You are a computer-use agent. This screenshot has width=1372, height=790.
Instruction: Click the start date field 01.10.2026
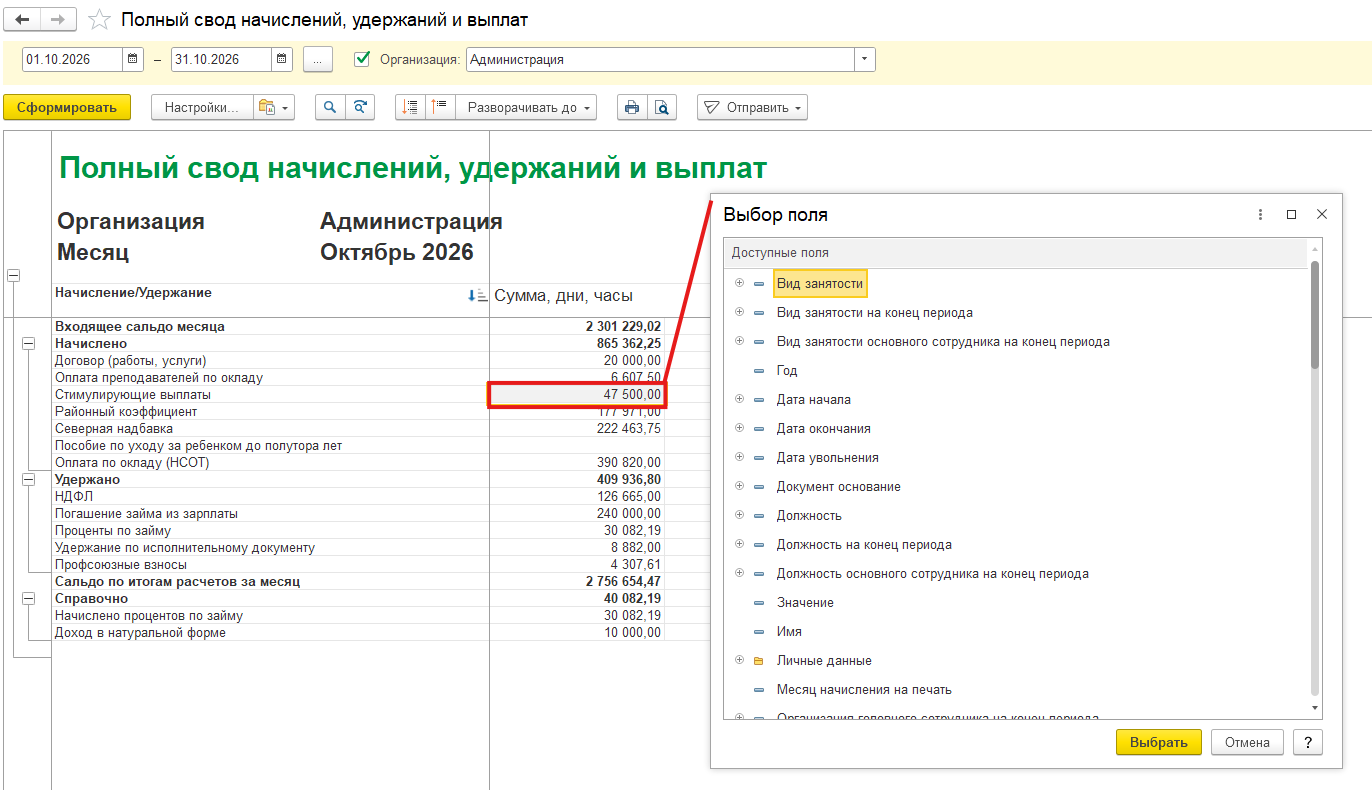[x=72, y=59]
